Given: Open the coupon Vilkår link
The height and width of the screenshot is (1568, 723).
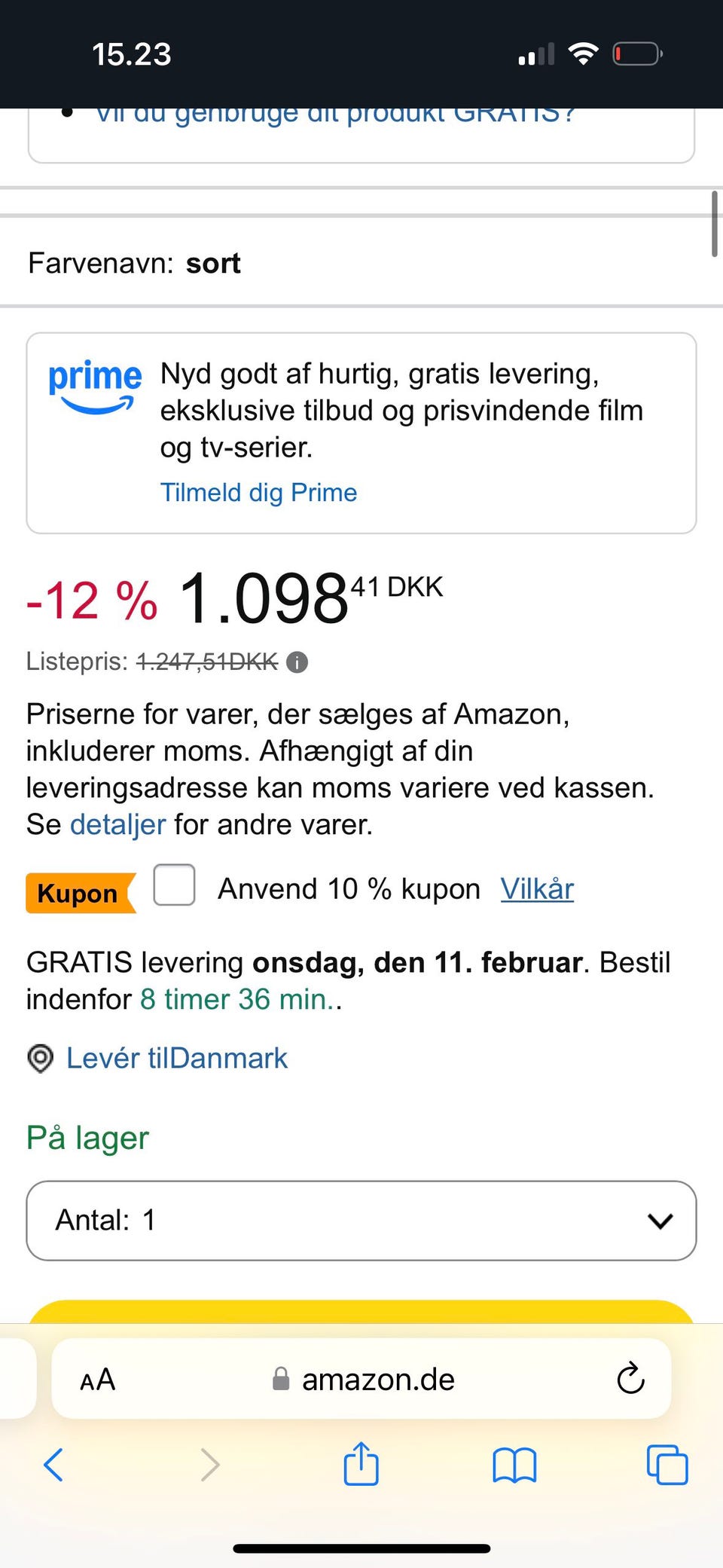Looking at the screenshot, I should coord(537,889).
